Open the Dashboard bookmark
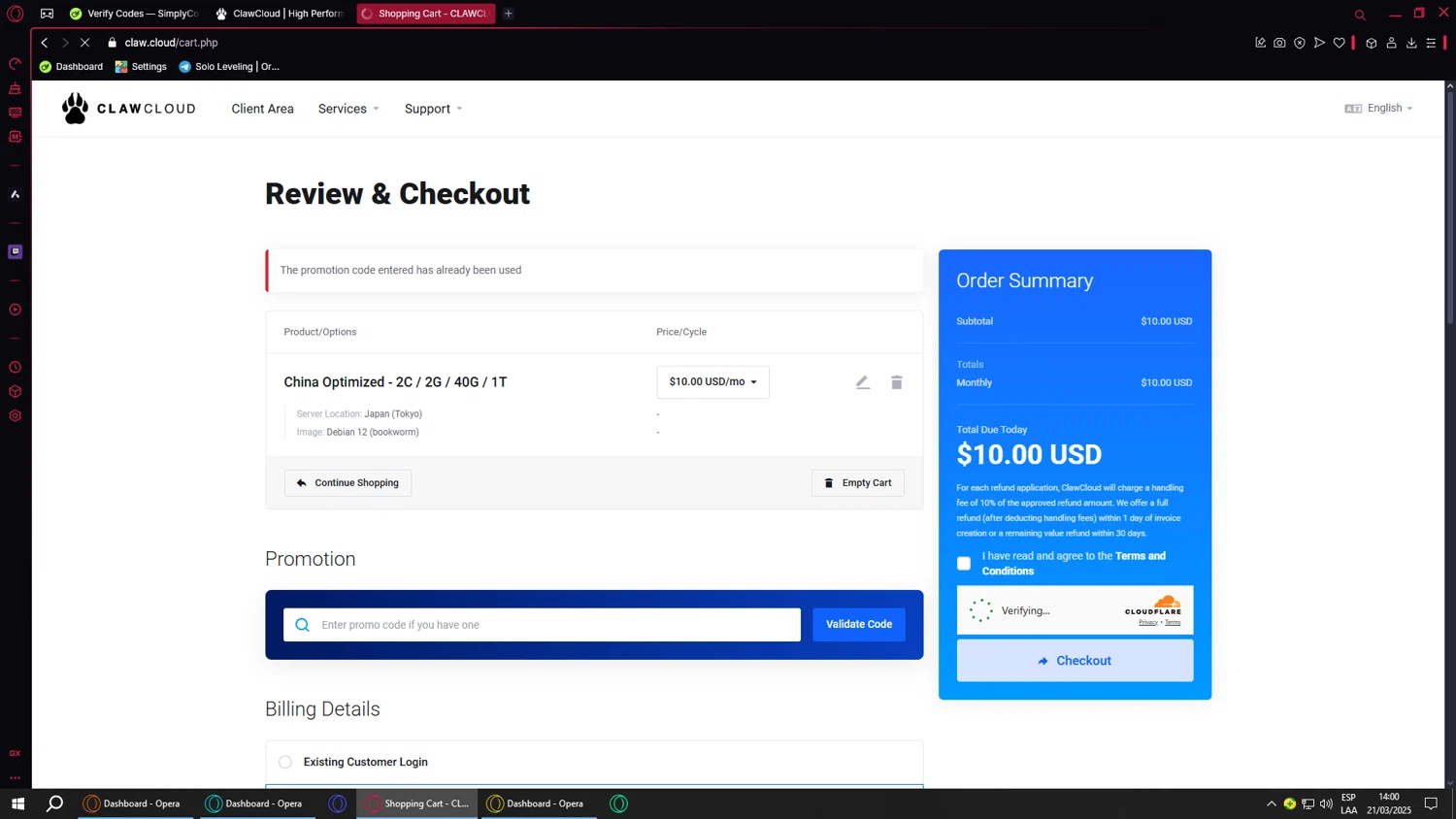 pos(71,67)
